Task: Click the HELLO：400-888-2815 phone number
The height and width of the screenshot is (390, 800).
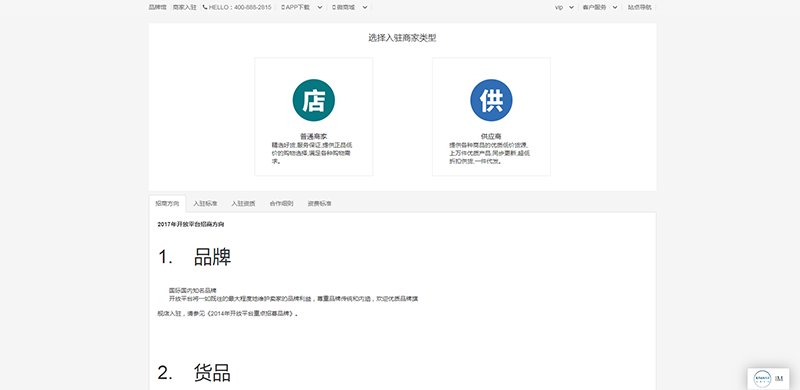Action: point(240,7)
